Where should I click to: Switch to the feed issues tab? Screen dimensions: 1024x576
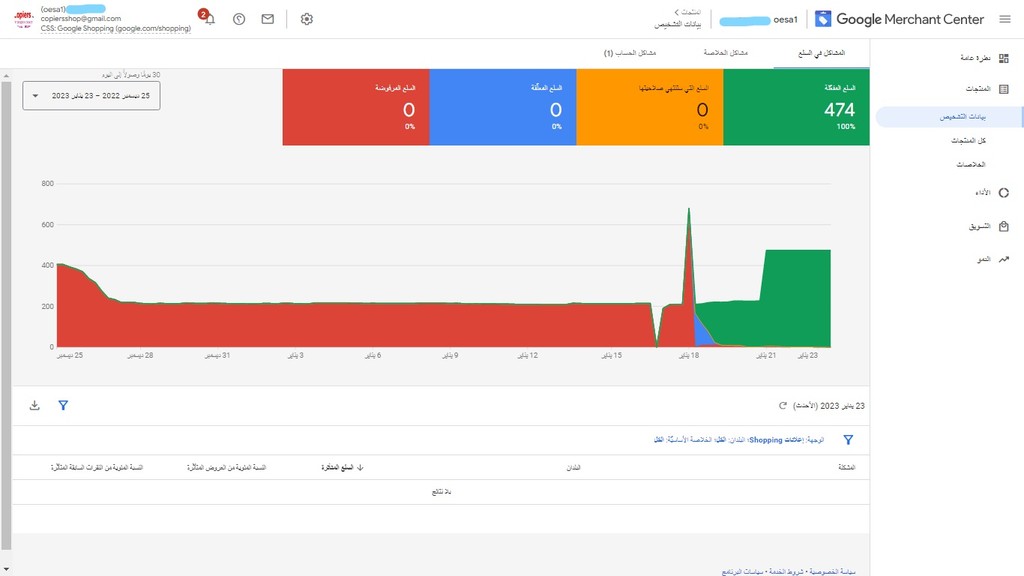726,53
